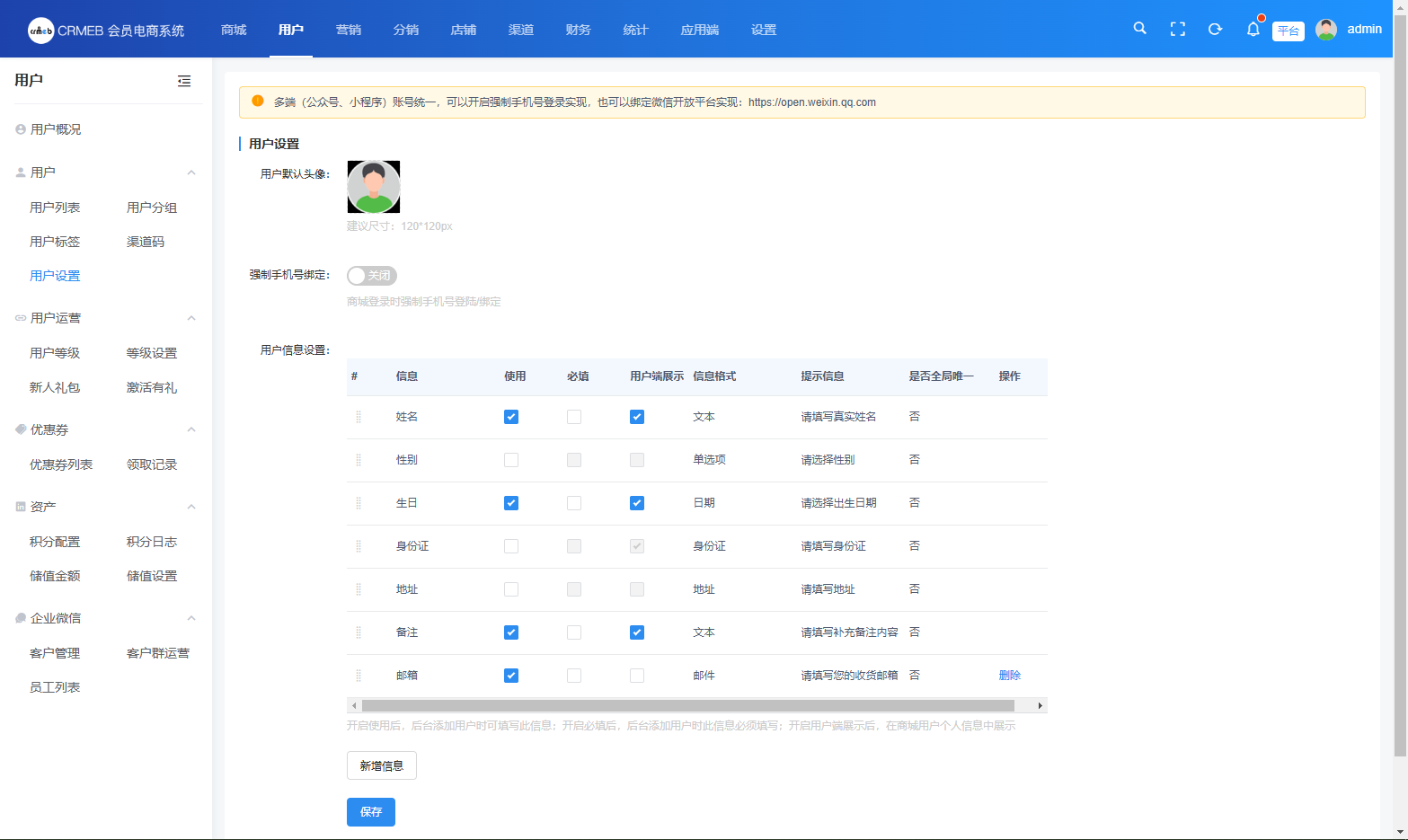Collapse sidebar using menu fold icon
Screen dimensions: 1408x840
(184, 81)
